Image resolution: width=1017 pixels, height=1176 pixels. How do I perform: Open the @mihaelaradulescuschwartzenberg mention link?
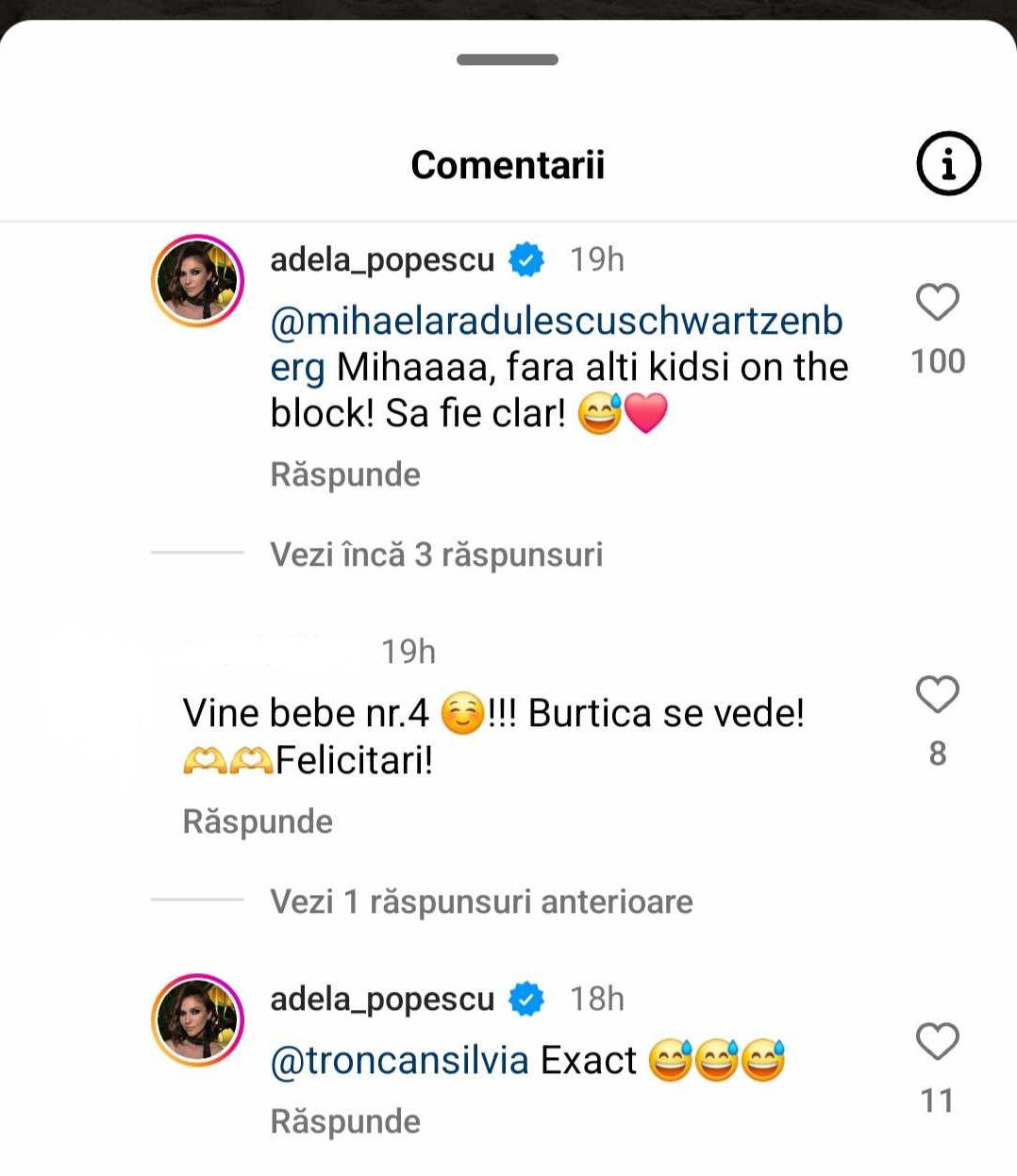557,322
